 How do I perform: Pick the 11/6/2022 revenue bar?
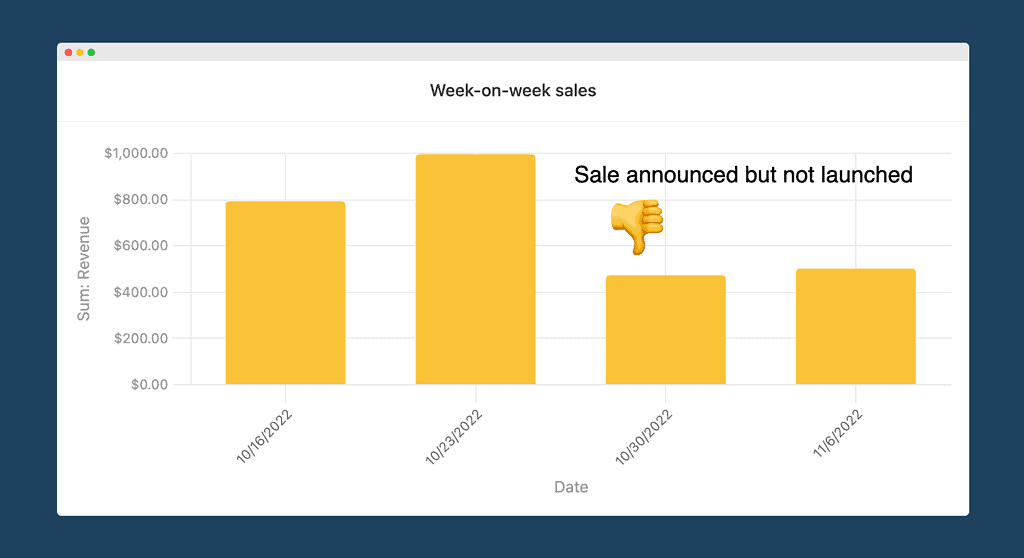coord(855,327)
